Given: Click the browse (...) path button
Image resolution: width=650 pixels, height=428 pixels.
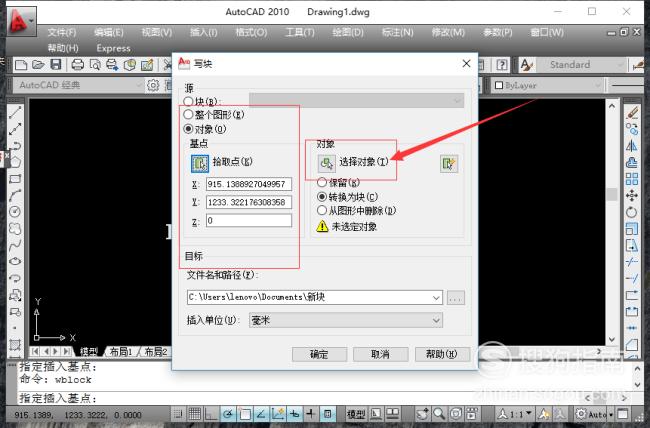Looking at the screenshot, I should click(456, 298).
